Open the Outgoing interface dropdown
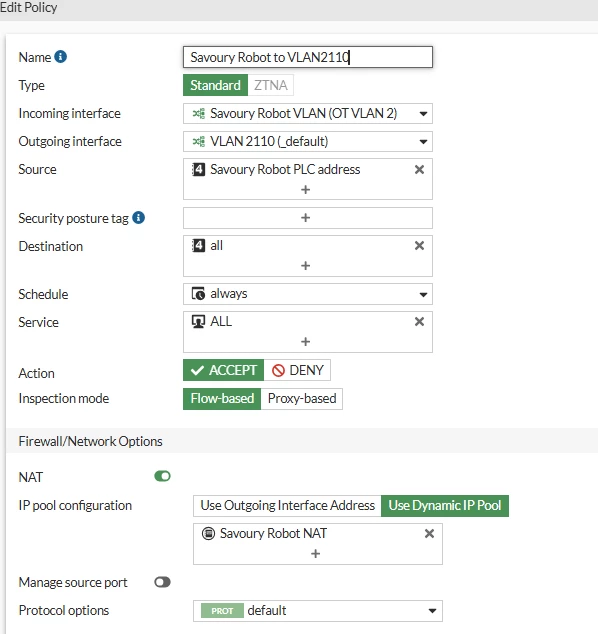Image resolution: width=598 pixels, height=634 pixels. point(308,142)
